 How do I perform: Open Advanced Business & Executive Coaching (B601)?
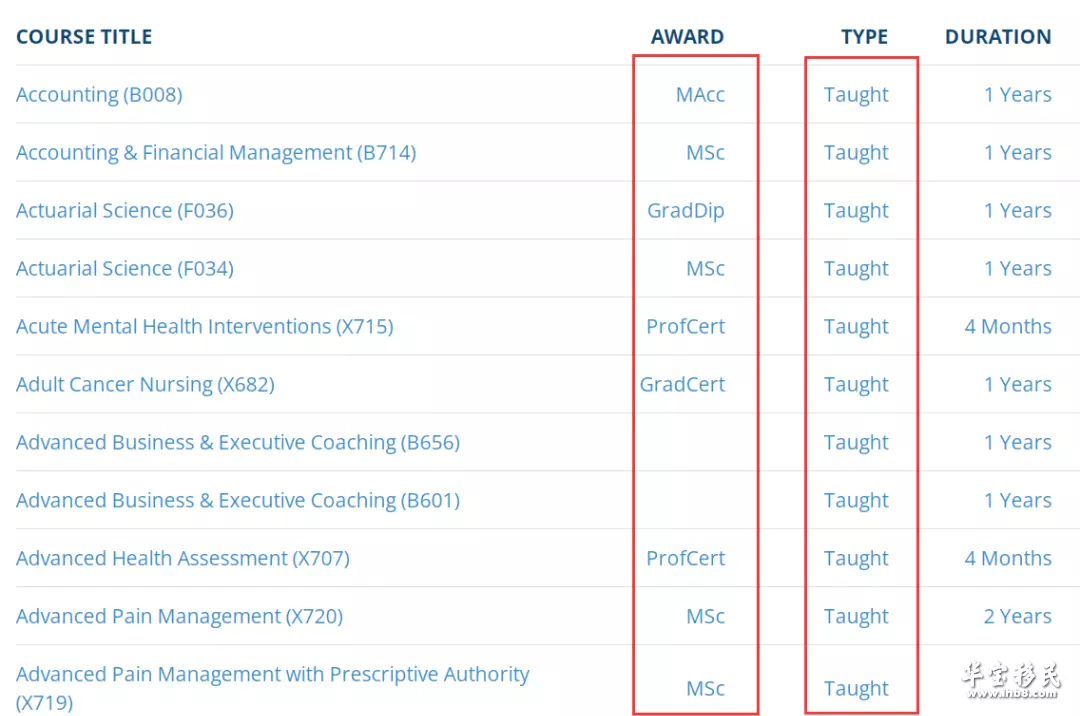tap(238, 500)
